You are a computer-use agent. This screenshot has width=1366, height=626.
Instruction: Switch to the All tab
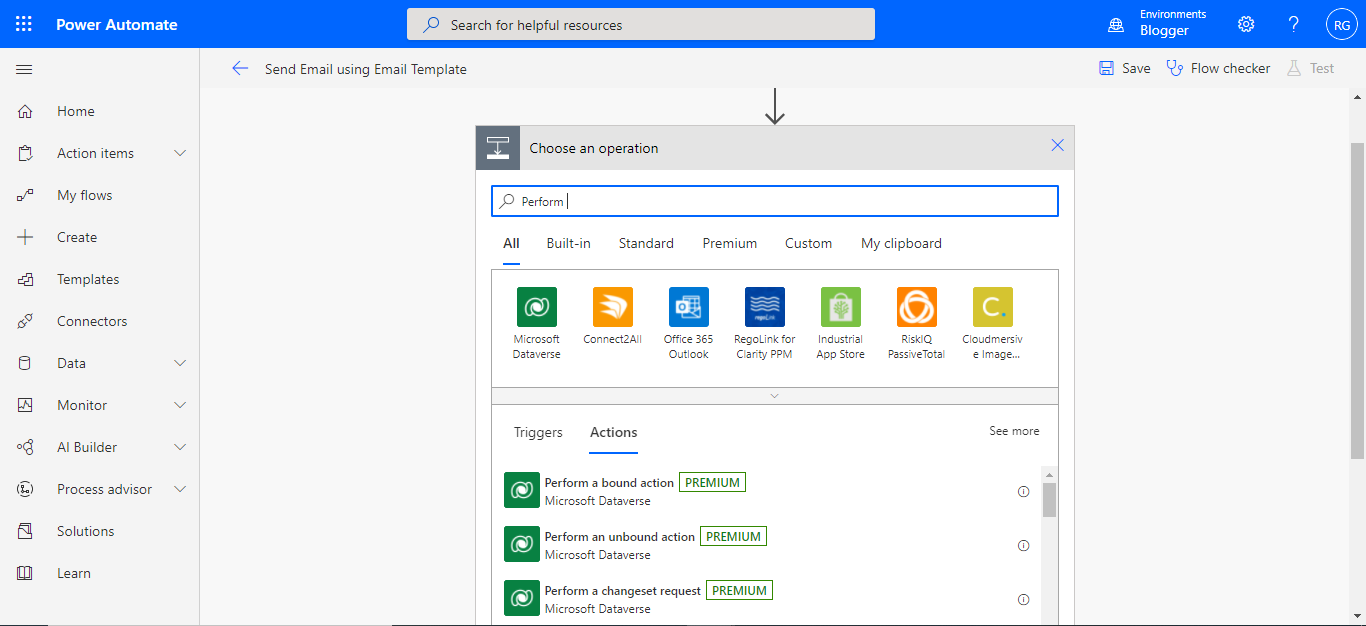coord(511,243)
